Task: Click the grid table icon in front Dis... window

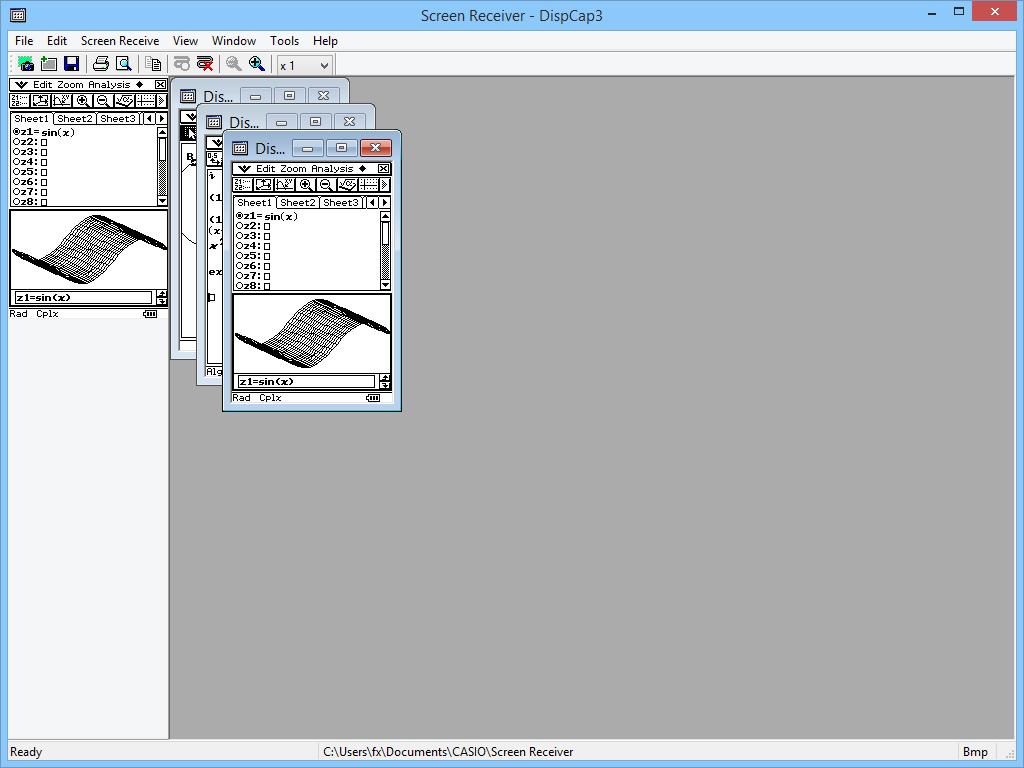Action: (368, 185)
